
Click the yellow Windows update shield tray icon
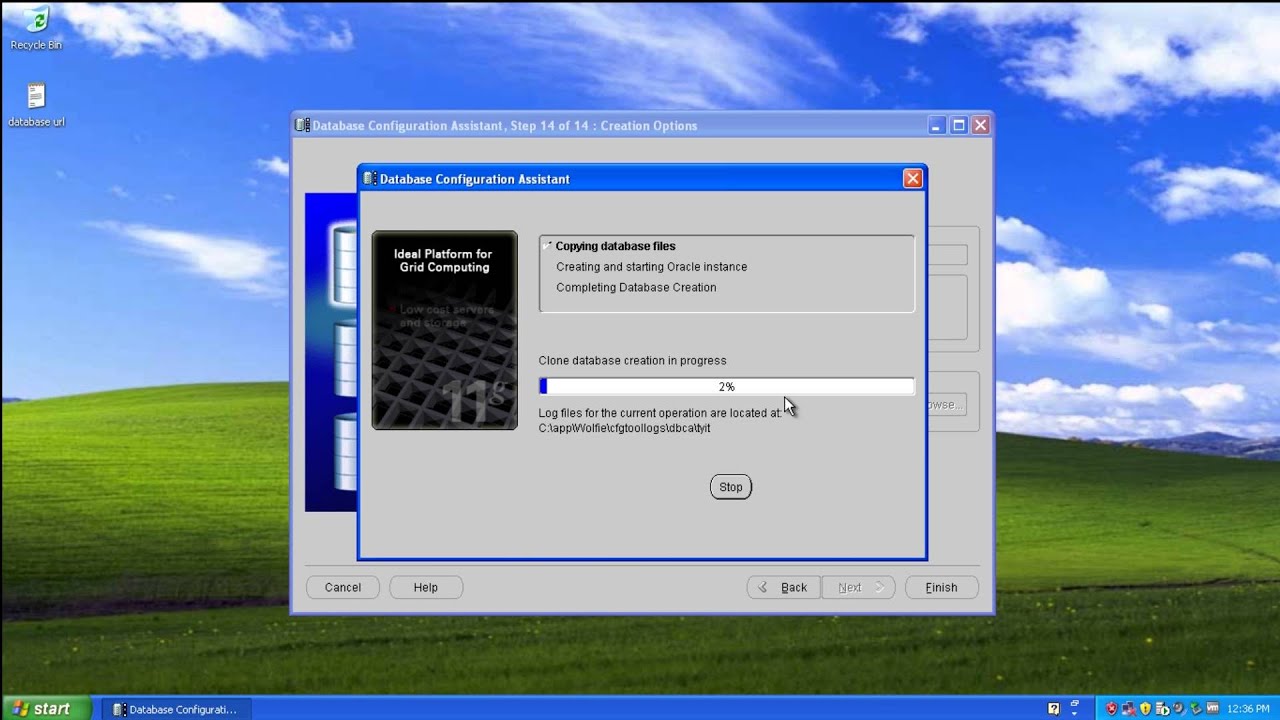click(1145, 709)
